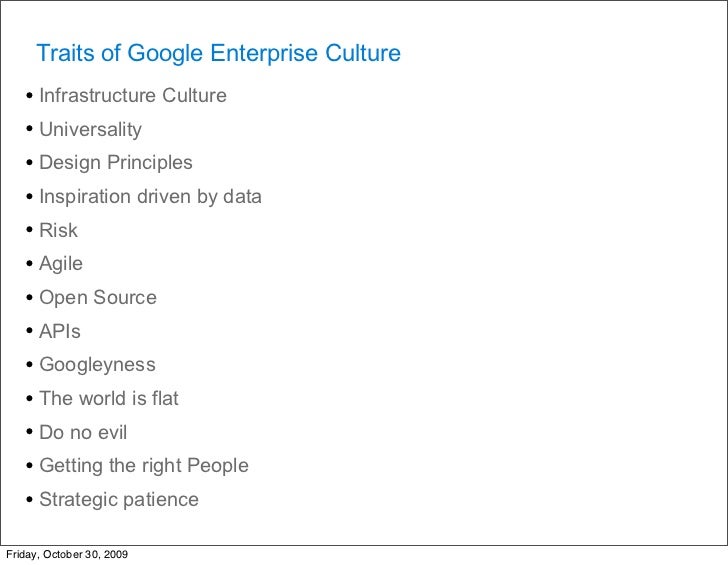Click 'The world is flat' line
The height and width of the screenshot is (565, 728).
(109, 398)
